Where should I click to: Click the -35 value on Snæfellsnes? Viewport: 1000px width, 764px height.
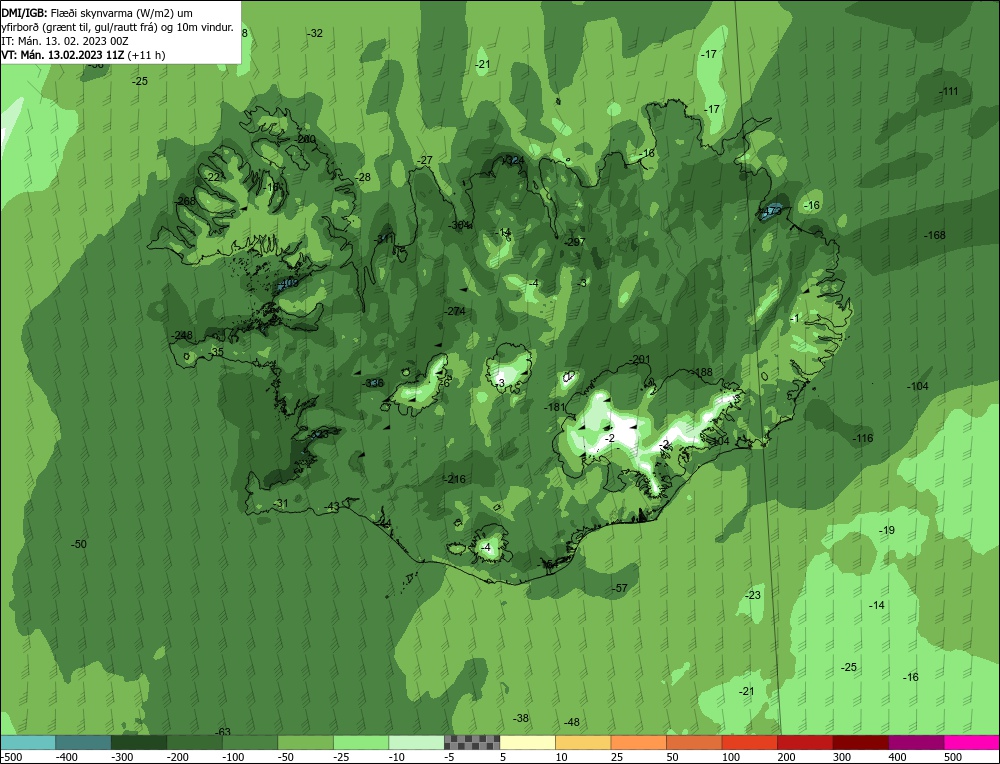pos(216,352)
